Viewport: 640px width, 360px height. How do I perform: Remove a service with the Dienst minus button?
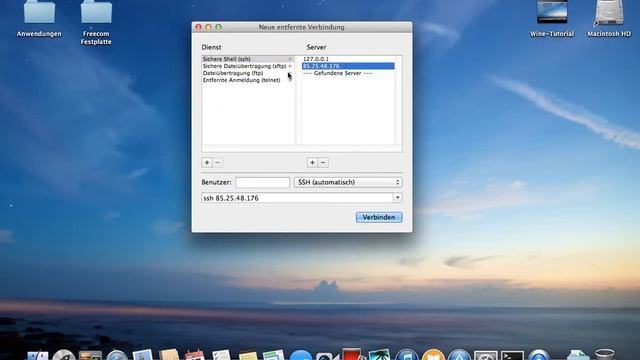tap(218, 162)
